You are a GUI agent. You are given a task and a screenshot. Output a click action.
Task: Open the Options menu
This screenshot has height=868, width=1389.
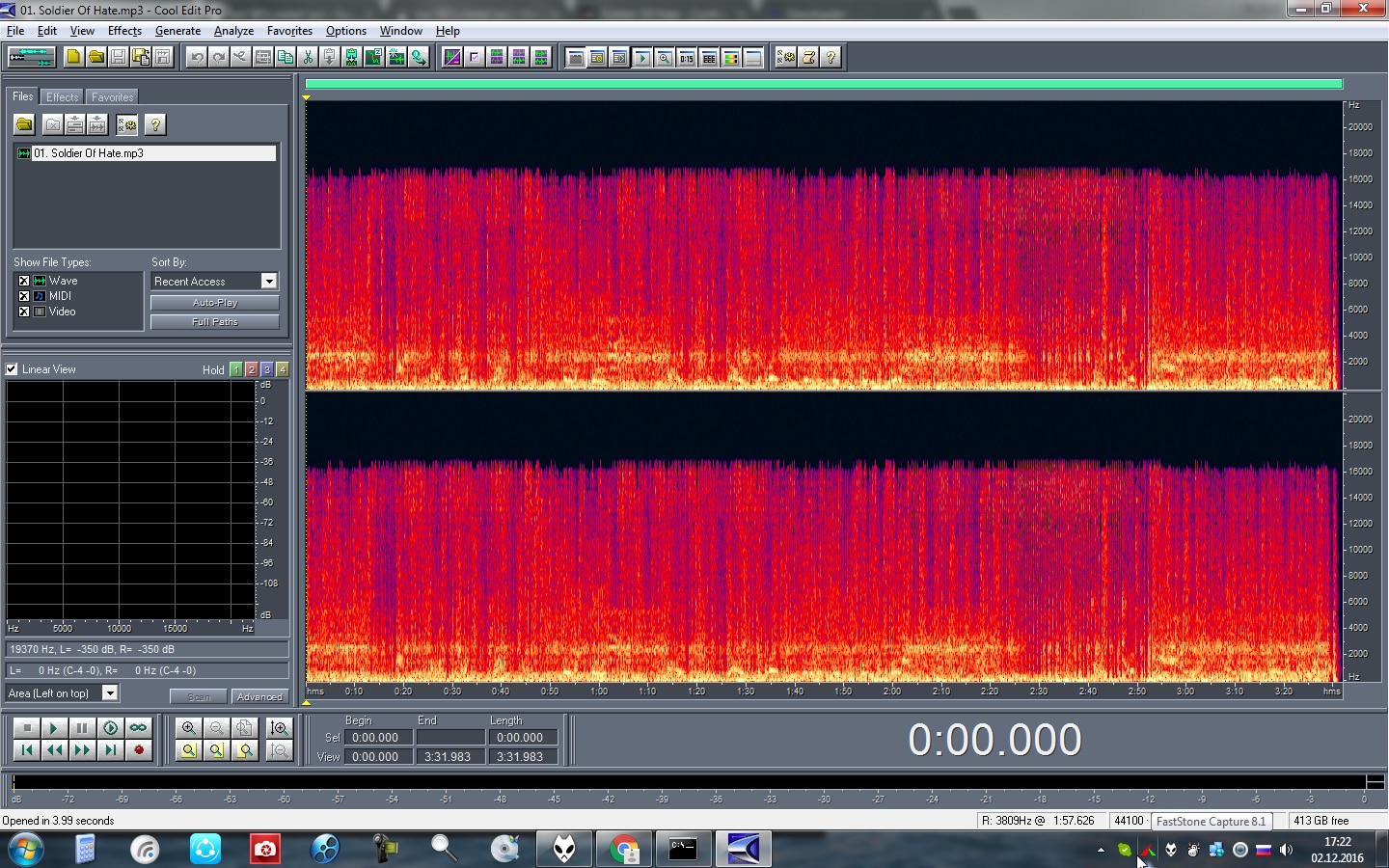point(346,31)
